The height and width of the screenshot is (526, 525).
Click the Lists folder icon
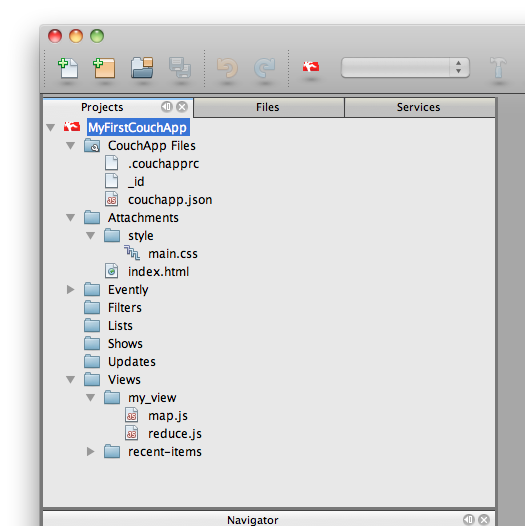tap(92, 325)
